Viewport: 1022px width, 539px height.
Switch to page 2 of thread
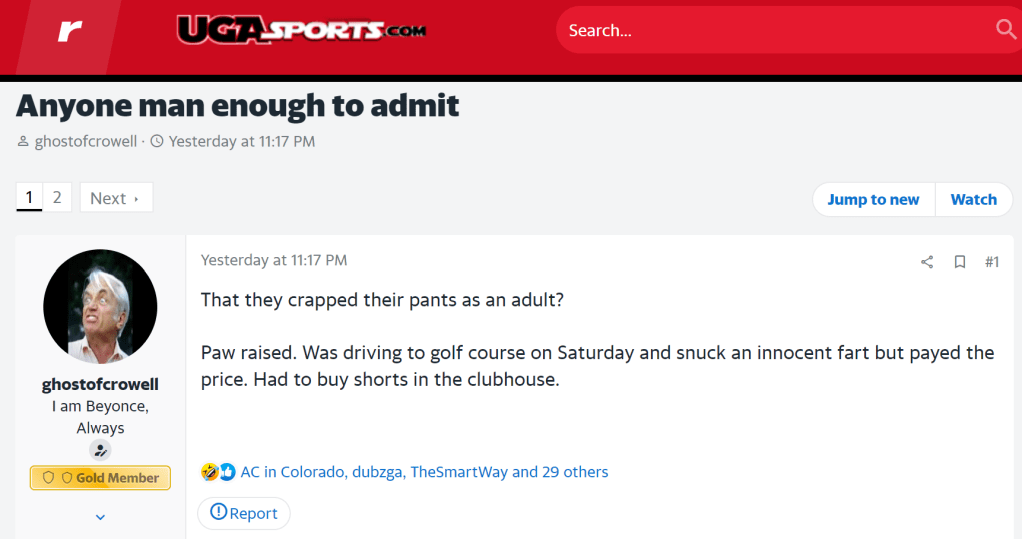pos(57,197)
